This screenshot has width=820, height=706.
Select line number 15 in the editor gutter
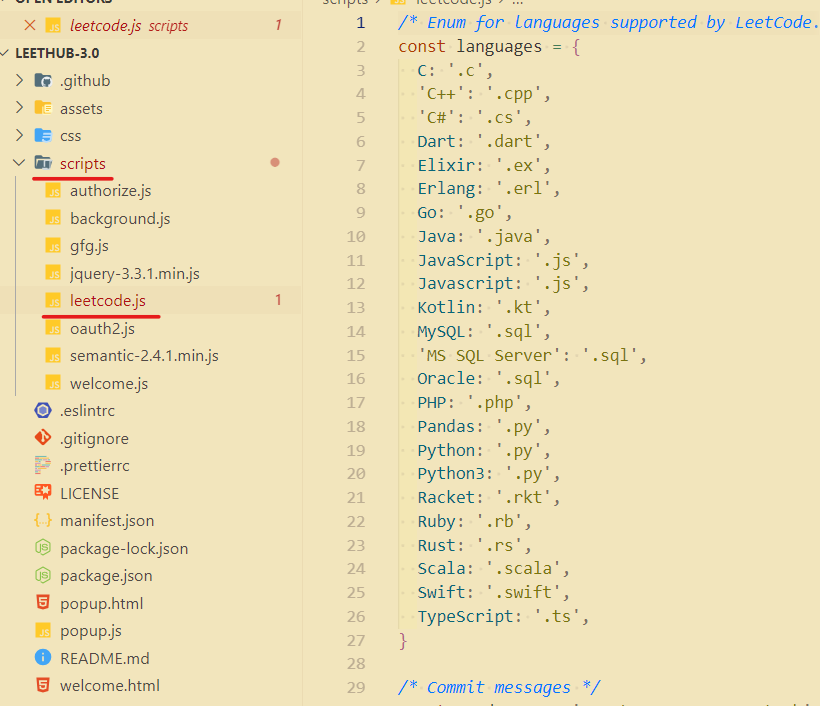(356, 353)
